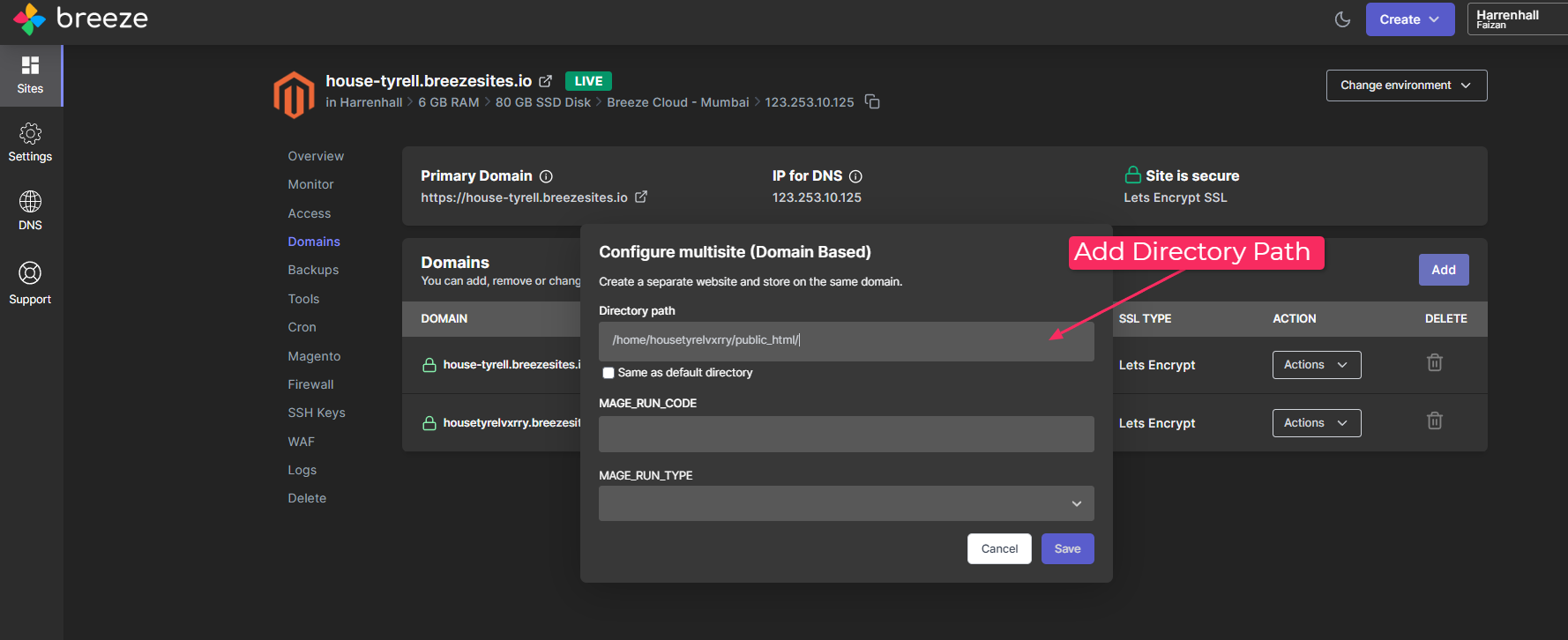Click the Add domain button
Screen dimensions: 1568x640
click(x=1444, y=270)
